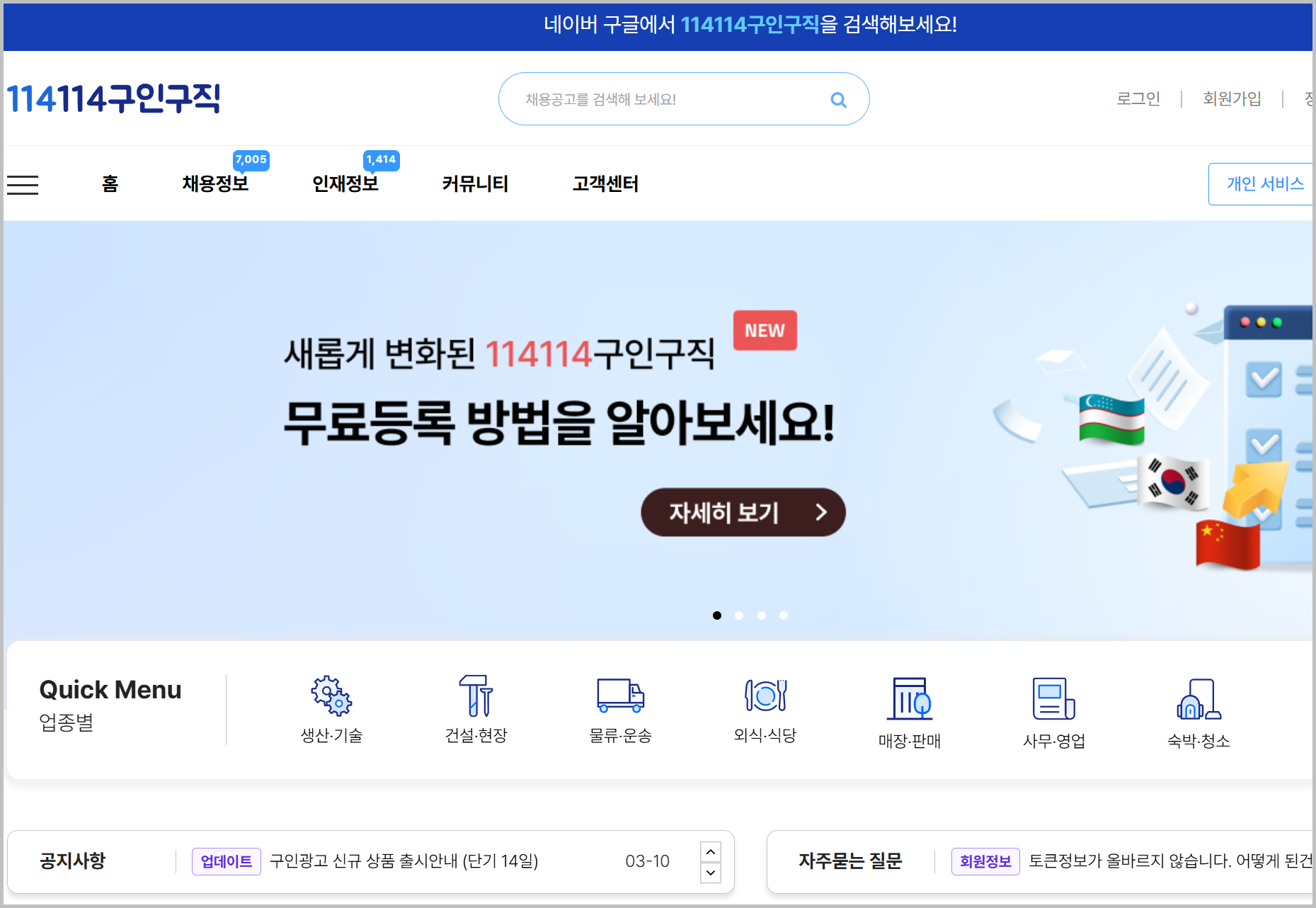1316x908 pixels.
Task: Click the 개인 서비스 button
Action: (x=1262, y=184)
